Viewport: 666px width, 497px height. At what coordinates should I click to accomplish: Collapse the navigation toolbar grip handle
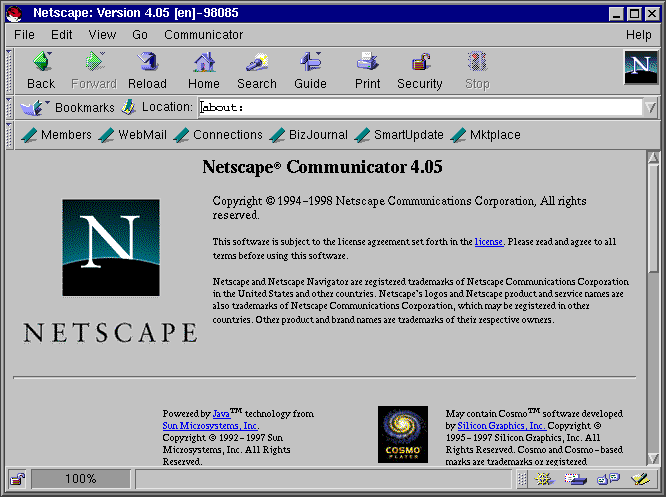tap(9, 71)
